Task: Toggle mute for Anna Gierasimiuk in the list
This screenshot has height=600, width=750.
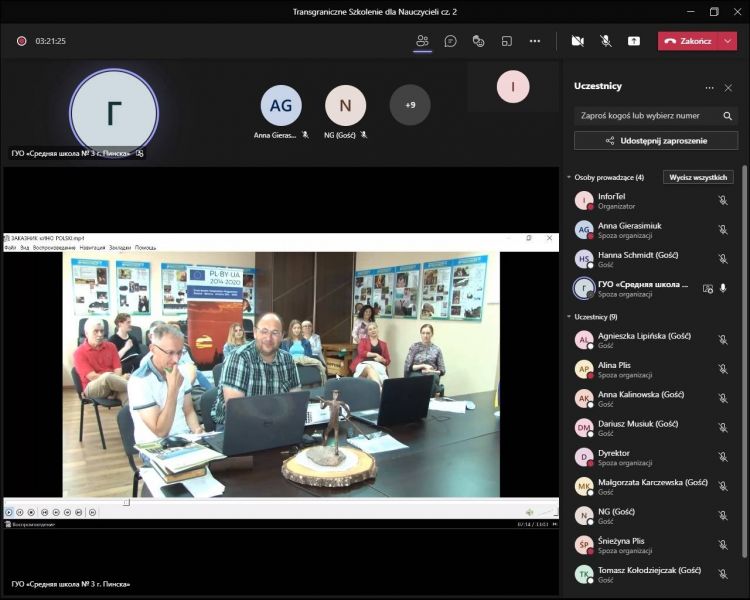Action: 723,229
